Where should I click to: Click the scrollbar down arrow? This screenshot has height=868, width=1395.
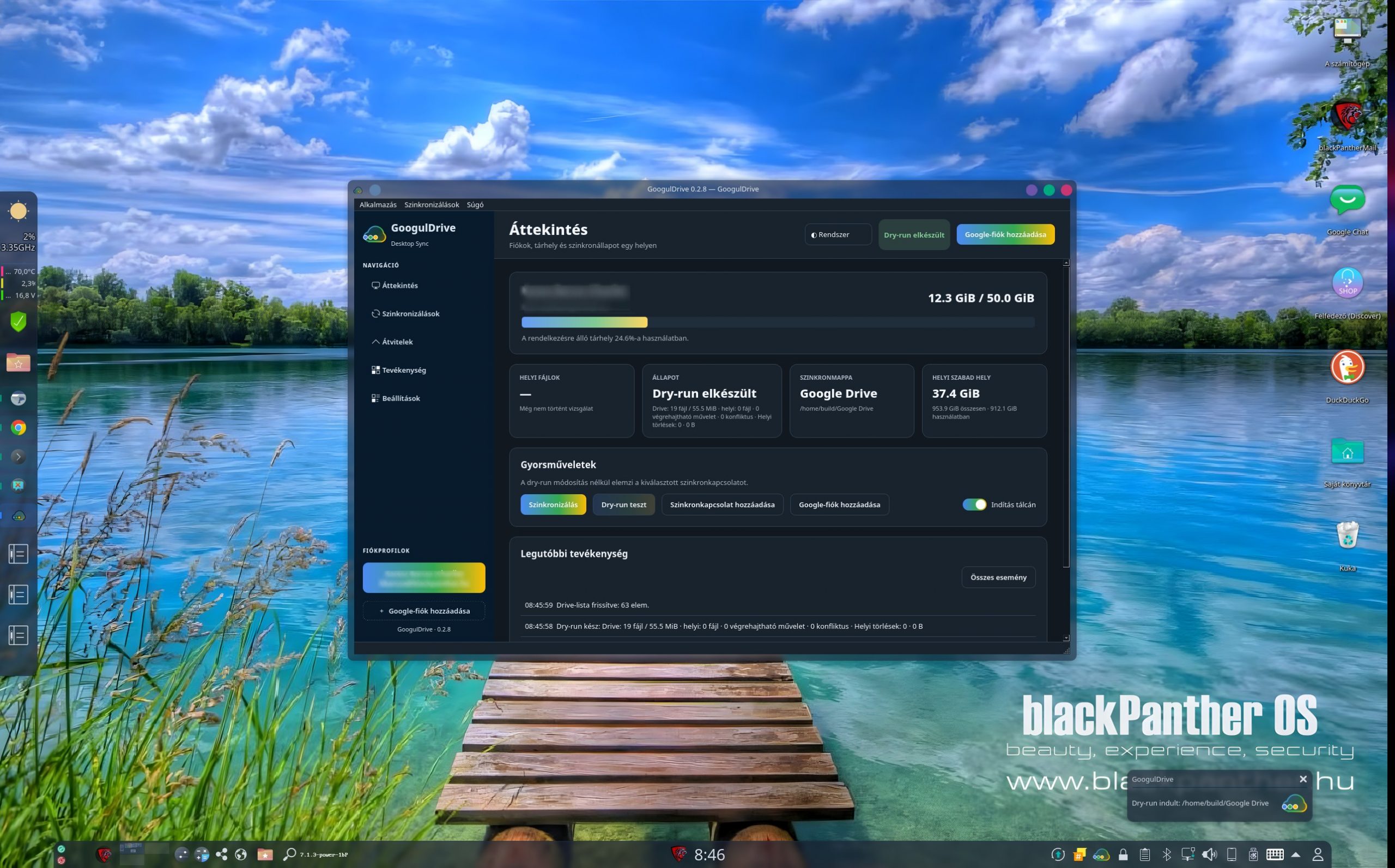[1066, 638]
